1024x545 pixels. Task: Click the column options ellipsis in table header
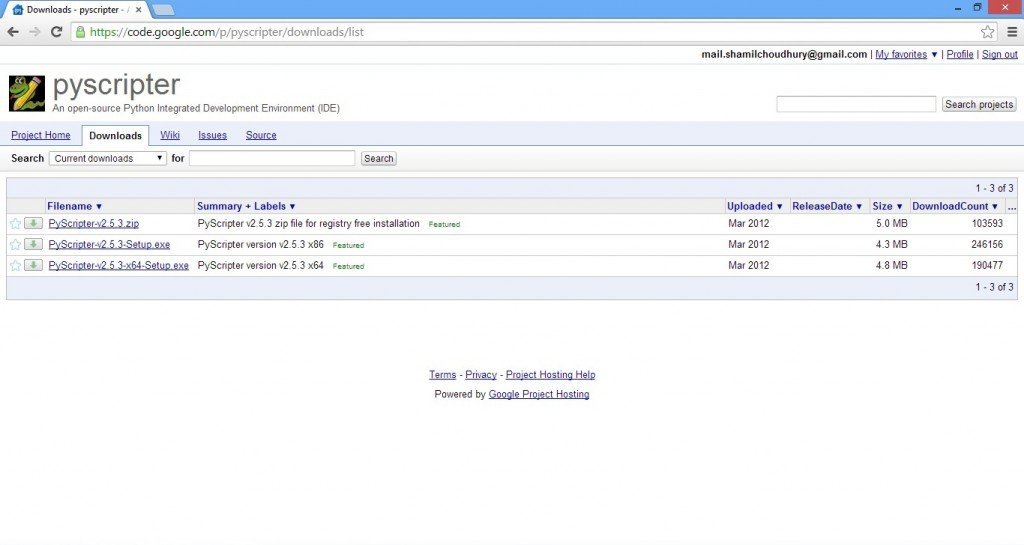point(1012,207)
